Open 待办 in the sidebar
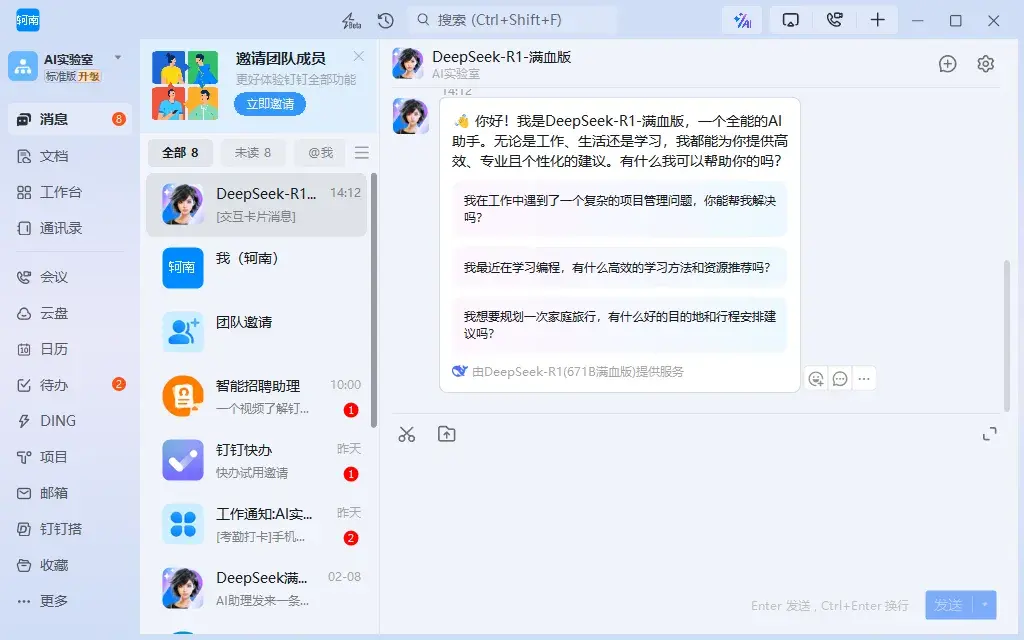 click(x=70, y=385)
